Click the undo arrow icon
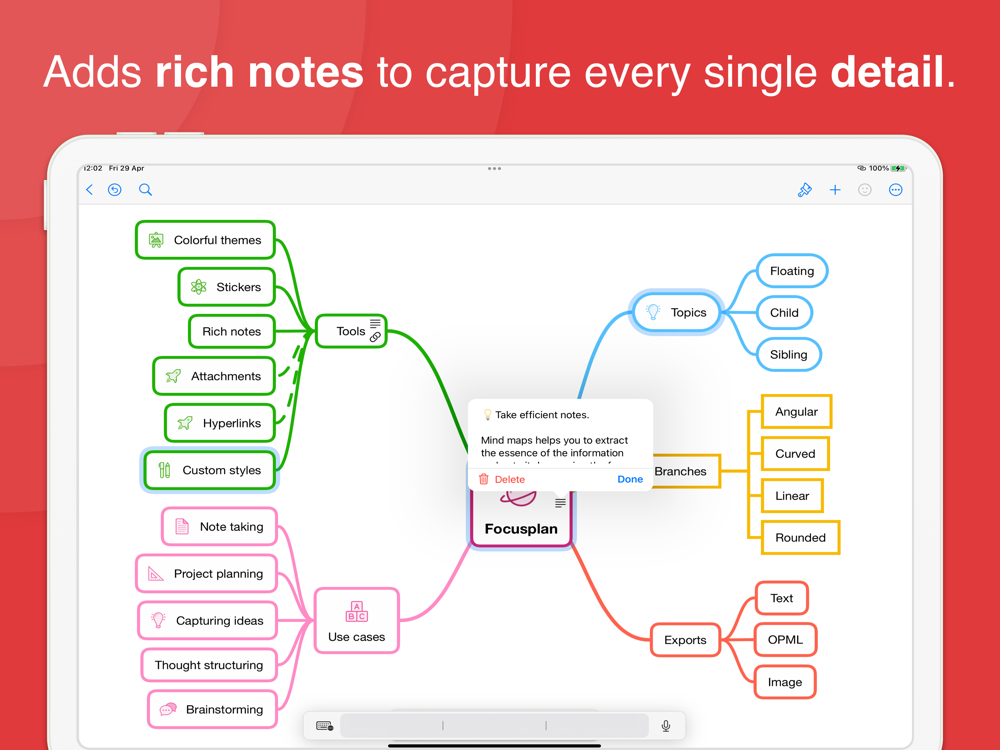This screenshot has width=1000, height=750. [x=115, y=189]
